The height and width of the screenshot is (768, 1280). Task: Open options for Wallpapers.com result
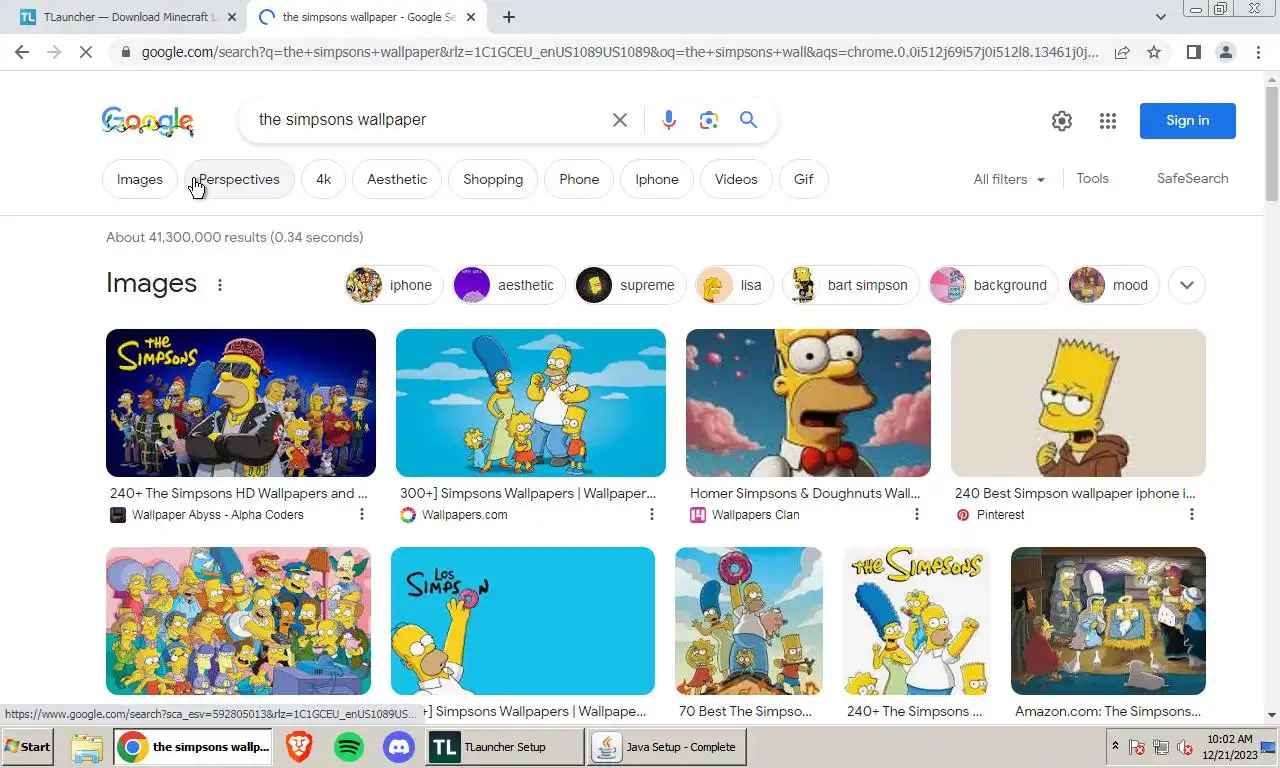(x=652, y=514)
